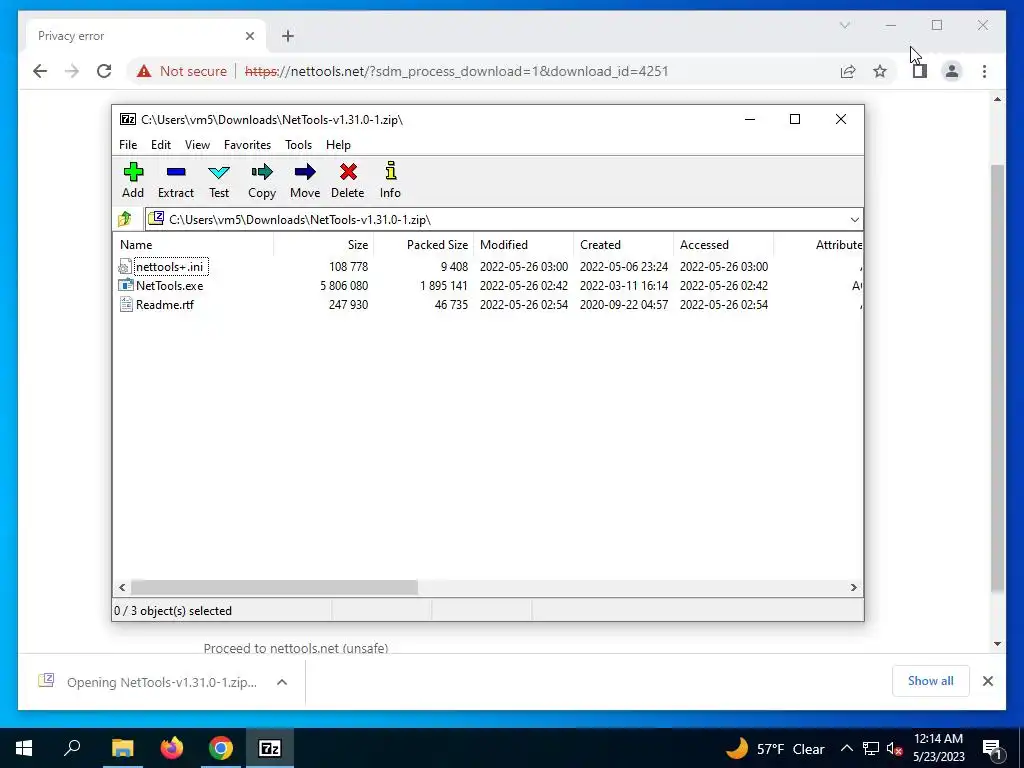1024x768 pixels.
Task: Bookmark this page with the star
Action: coord(880,71)
